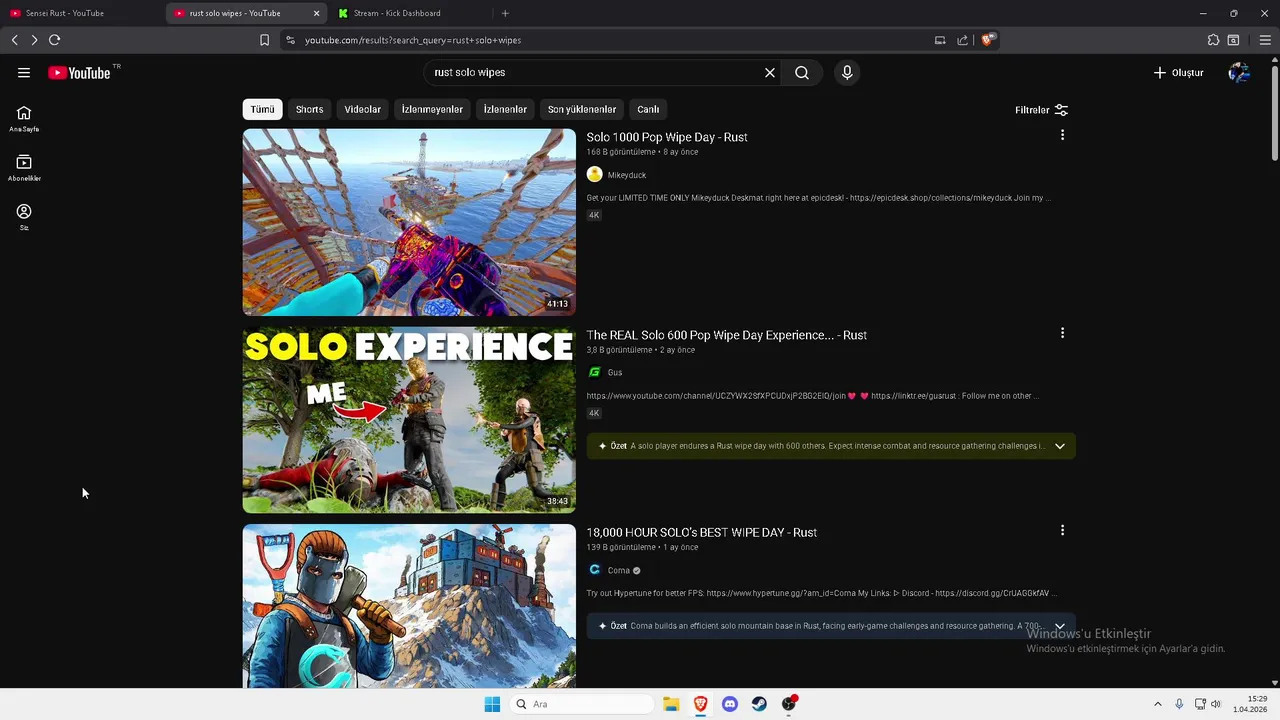Open Ana Sayfa home icon in sidebar

[x=24, y=118]
